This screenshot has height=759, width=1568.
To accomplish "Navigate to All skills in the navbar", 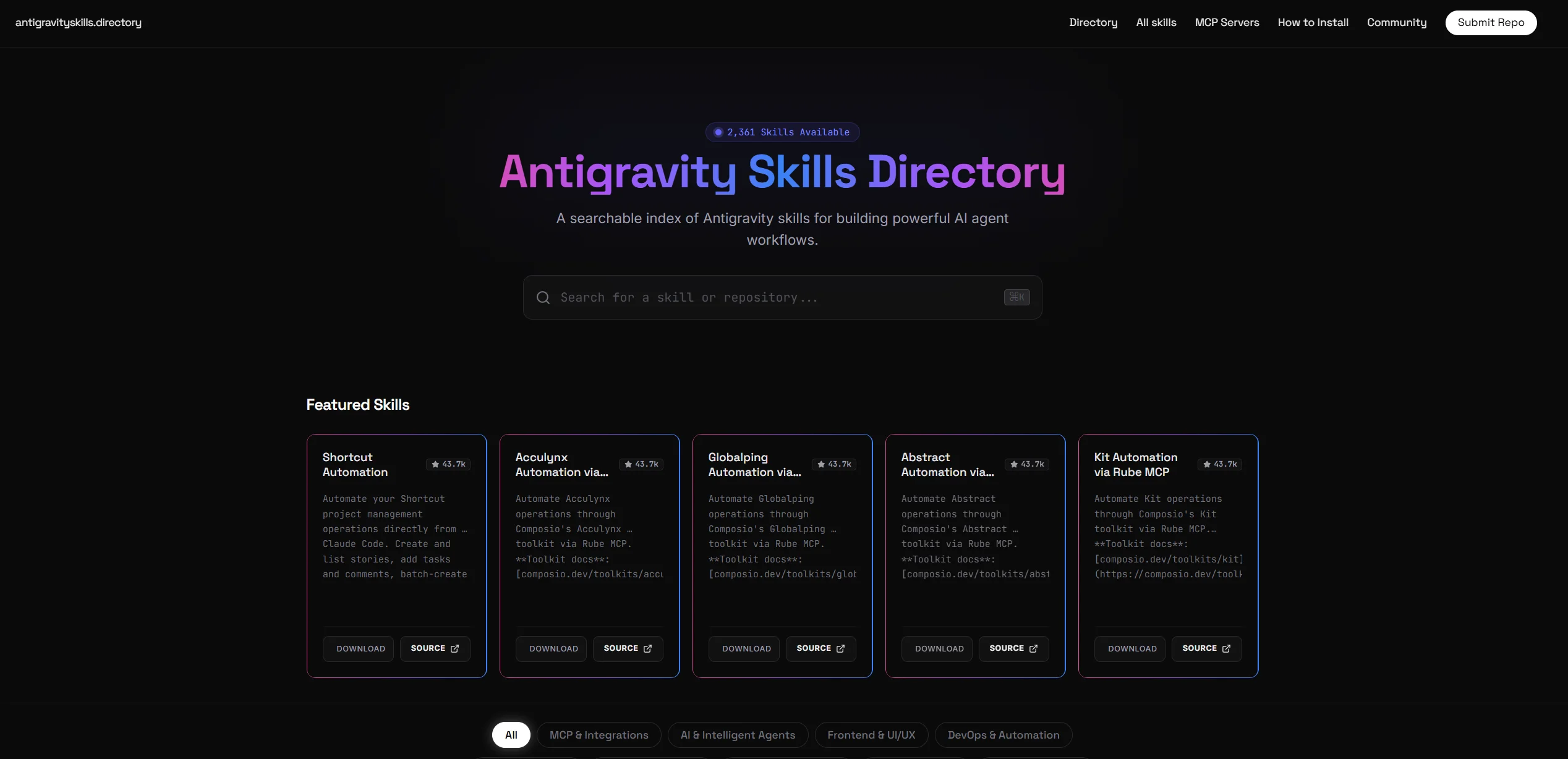I will pos(1156,22).
